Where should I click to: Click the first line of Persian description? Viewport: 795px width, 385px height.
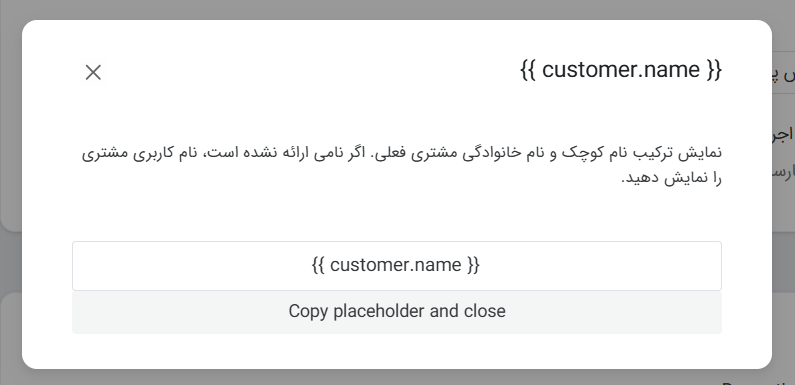[x=402, y=153]
